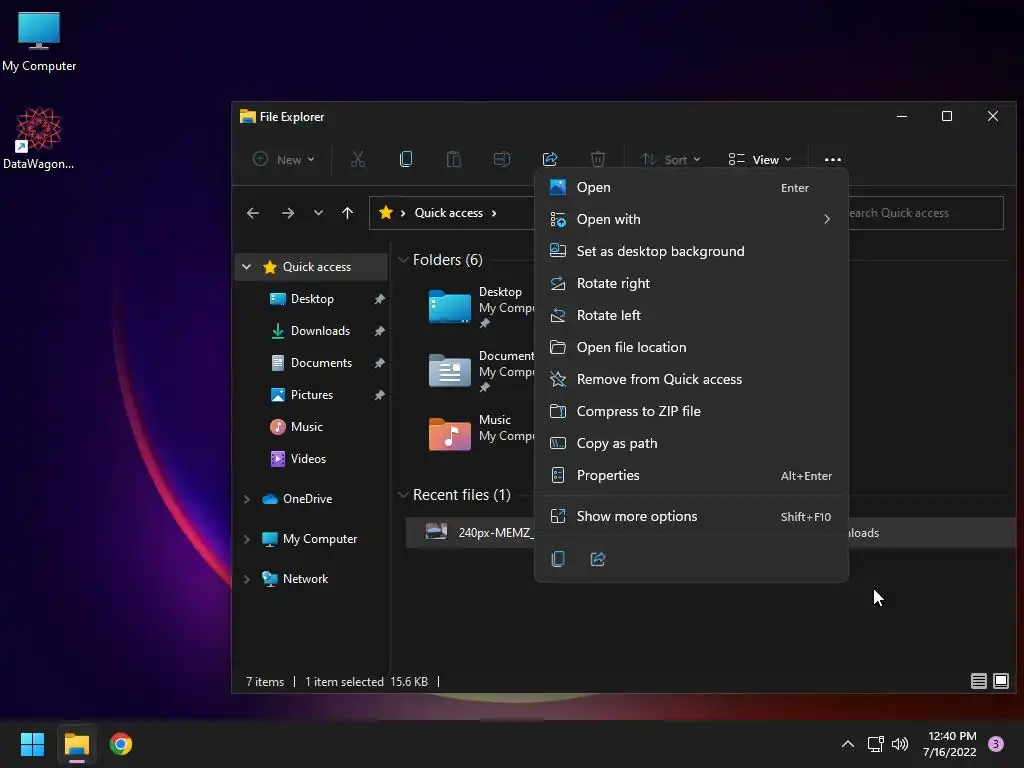Select Set as desktop background
Image resolution: width=1024 pixels, height=768 pixels.
point(691,251)
